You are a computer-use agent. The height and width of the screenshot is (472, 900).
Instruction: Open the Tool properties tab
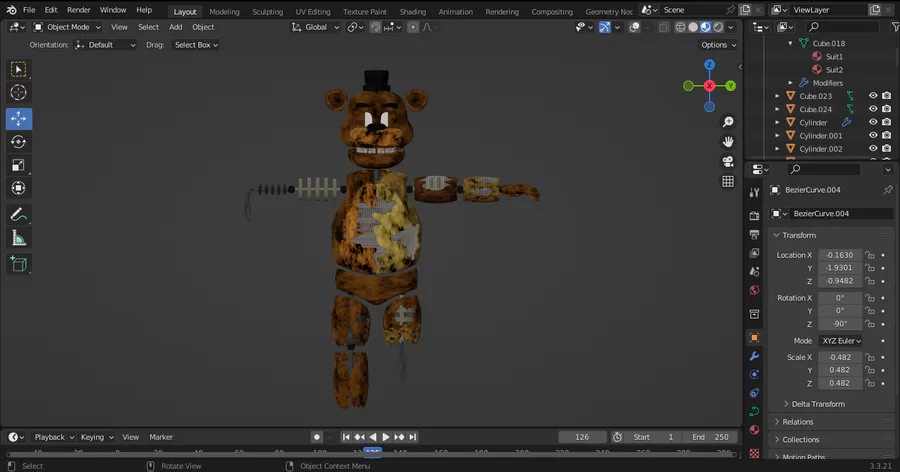[754, 193]
